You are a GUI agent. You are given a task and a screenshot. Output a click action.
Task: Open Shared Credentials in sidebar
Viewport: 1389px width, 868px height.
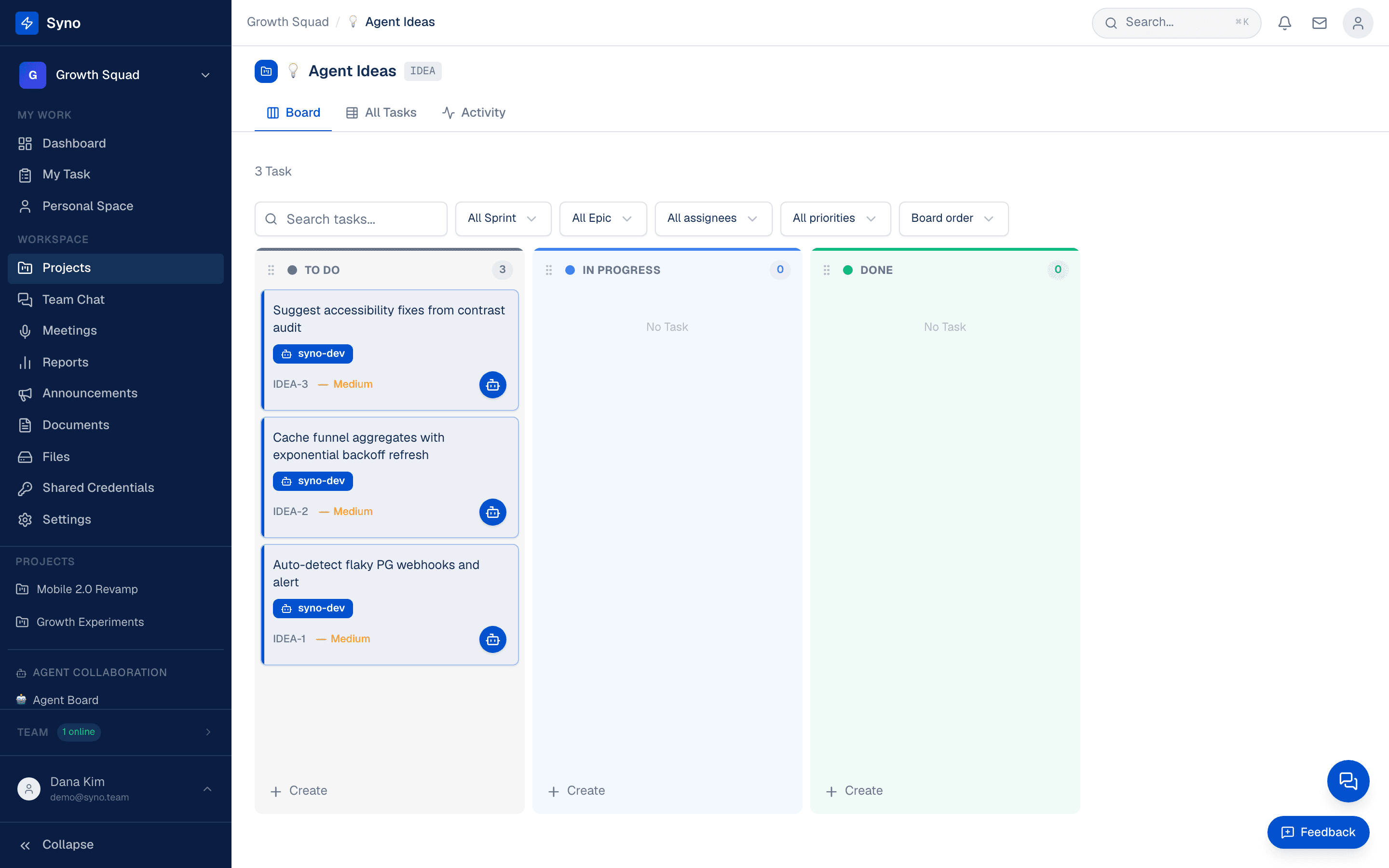[115, 488]
